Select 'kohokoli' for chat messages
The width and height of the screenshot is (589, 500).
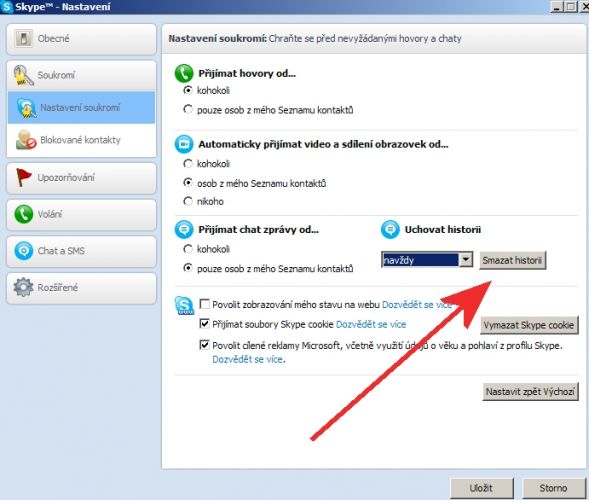coord(187,249)
